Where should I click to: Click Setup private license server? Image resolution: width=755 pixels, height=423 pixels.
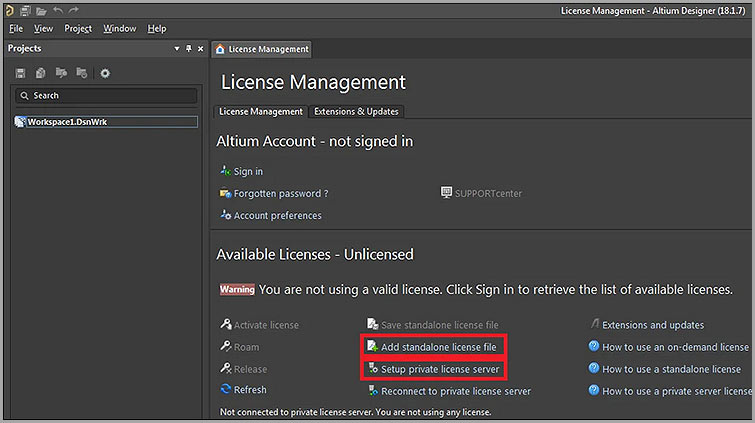point(440,369)
